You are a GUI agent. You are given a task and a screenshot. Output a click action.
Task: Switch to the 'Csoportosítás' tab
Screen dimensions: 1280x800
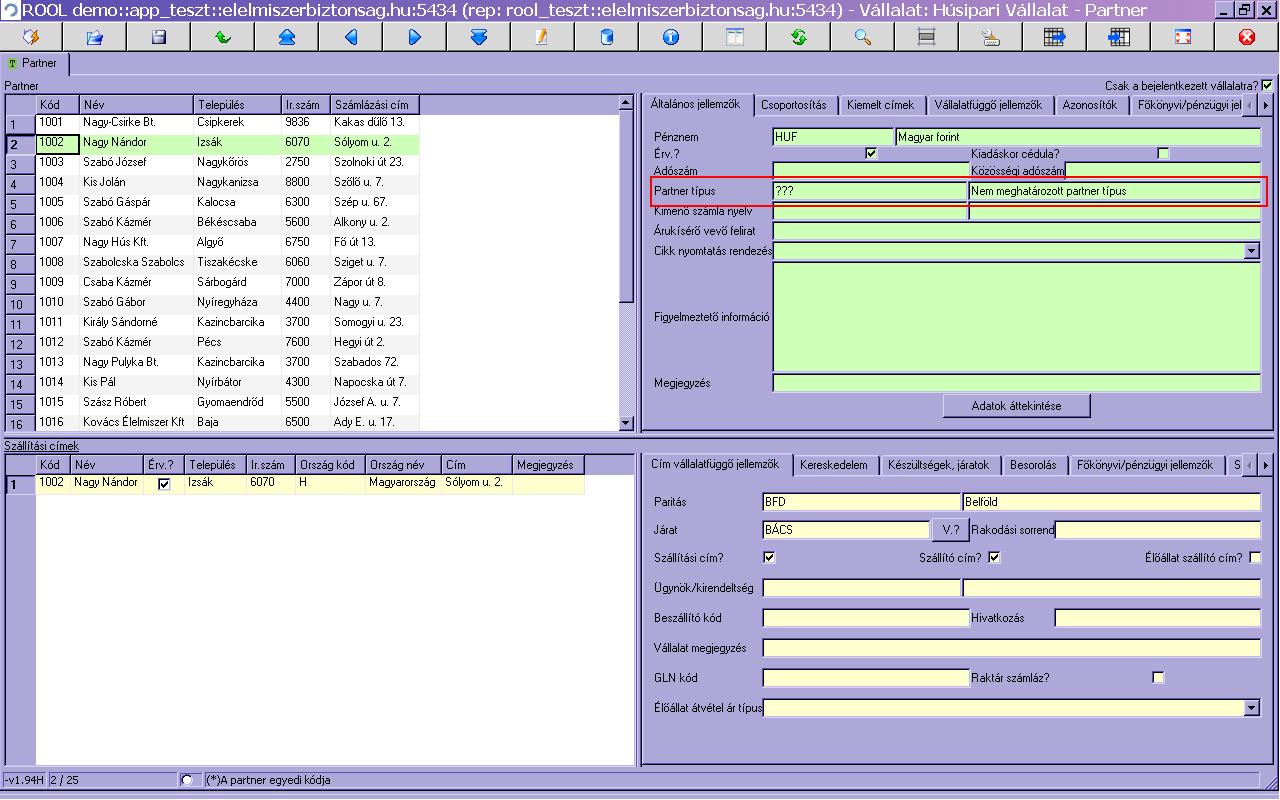pyautogui.click(x=793, y=105)
